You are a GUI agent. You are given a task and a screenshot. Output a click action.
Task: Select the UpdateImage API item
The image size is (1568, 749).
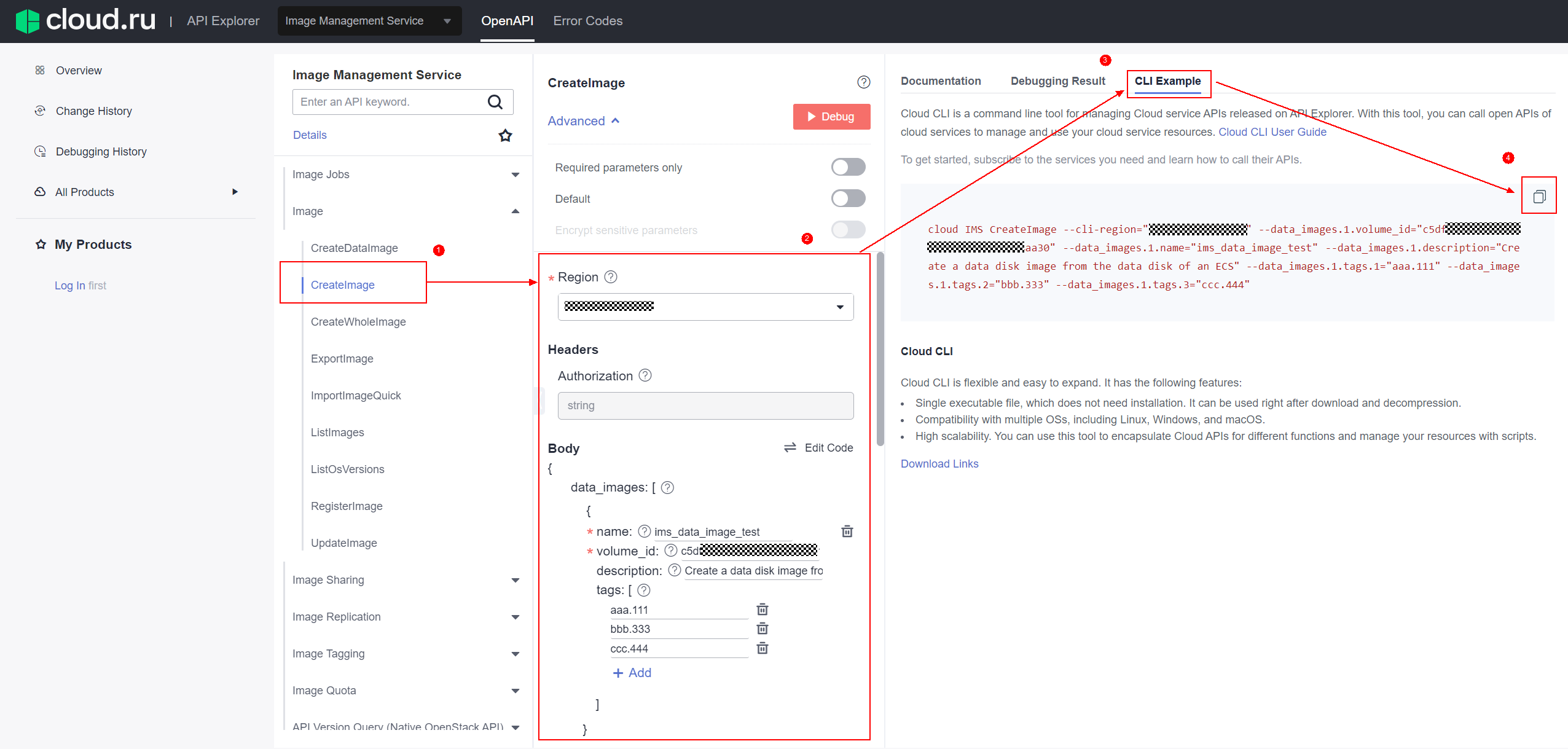pos(343,543)
